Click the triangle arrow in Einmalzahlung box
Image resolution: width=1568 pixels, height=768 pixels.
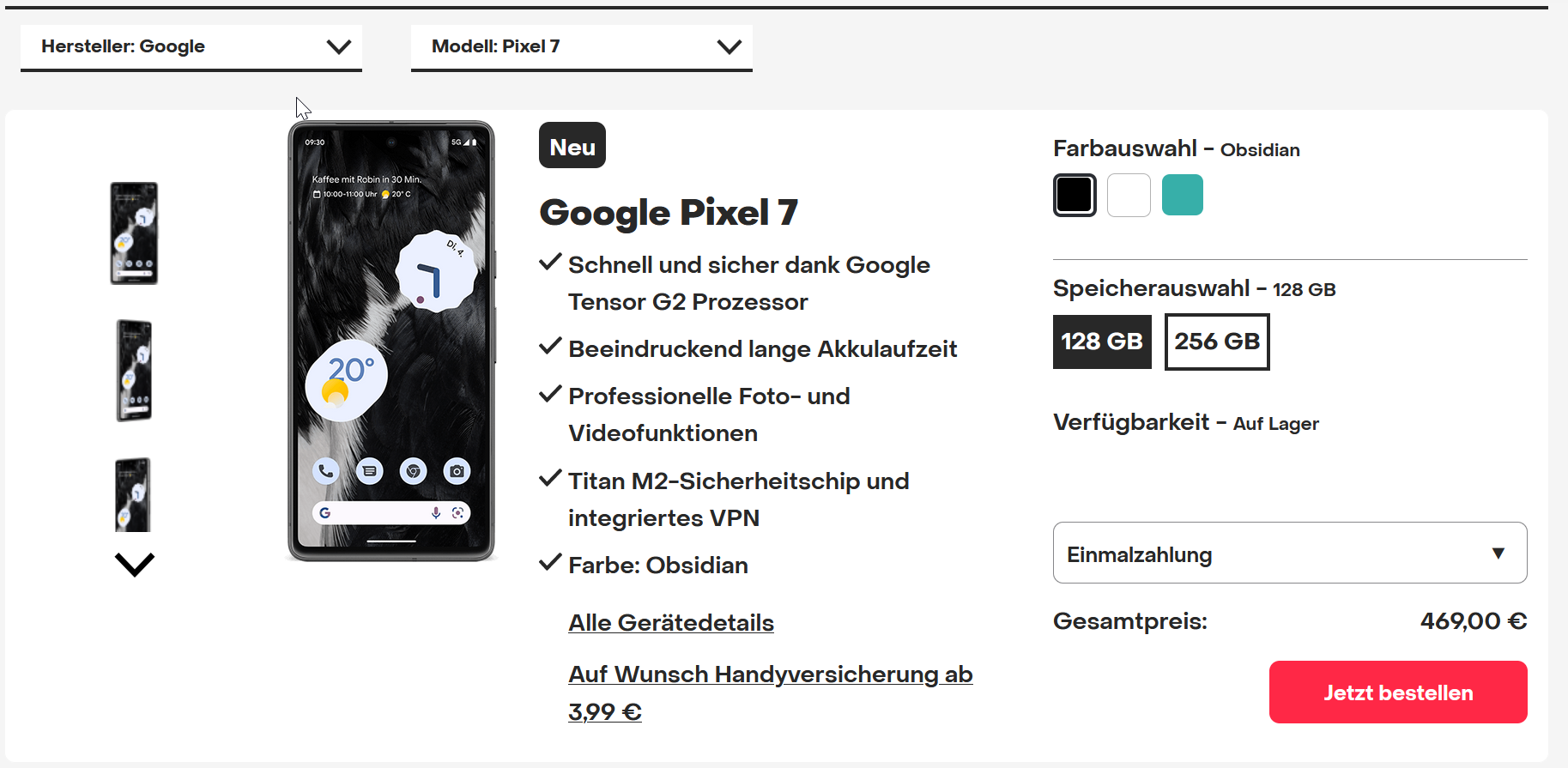(1498, 553)
